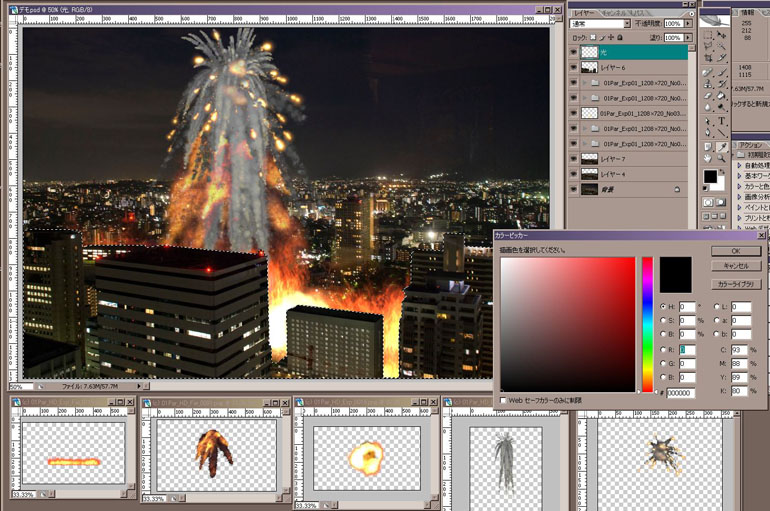Click the lock position icon in Layers
Image resolution: width=770 pixels, height=511 pixels.
point(611,37)
